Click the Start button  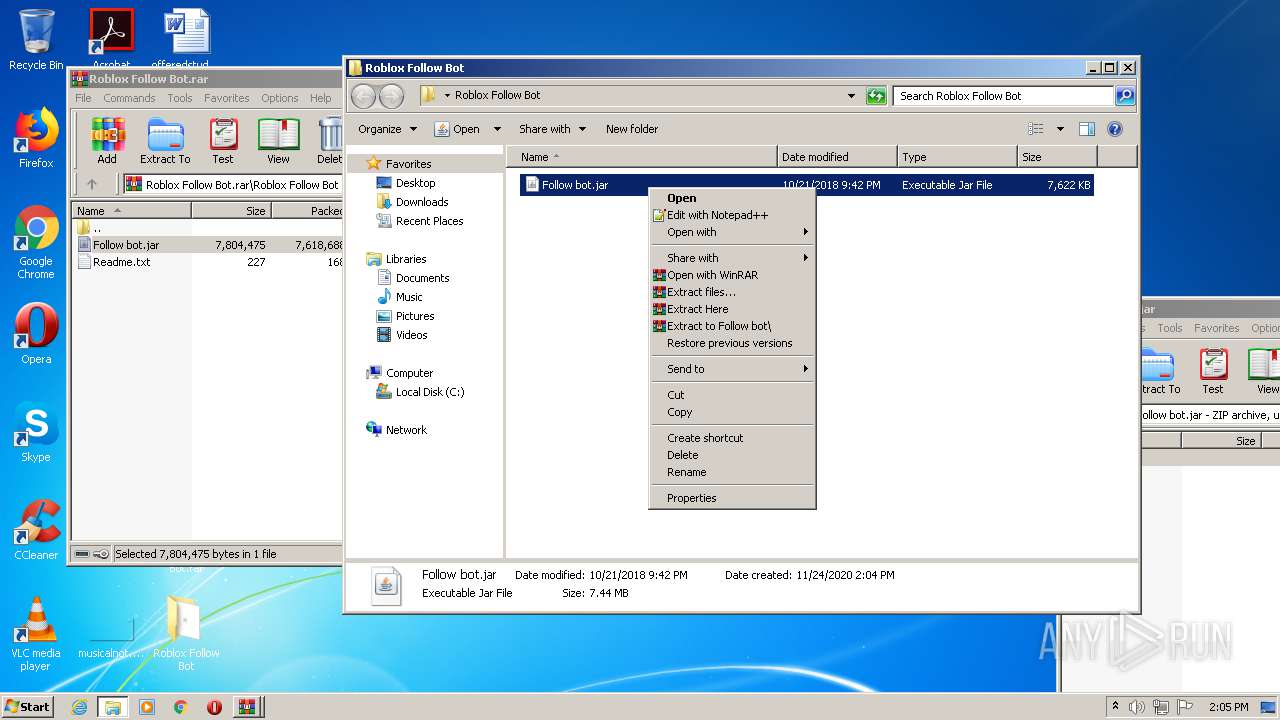28,707
